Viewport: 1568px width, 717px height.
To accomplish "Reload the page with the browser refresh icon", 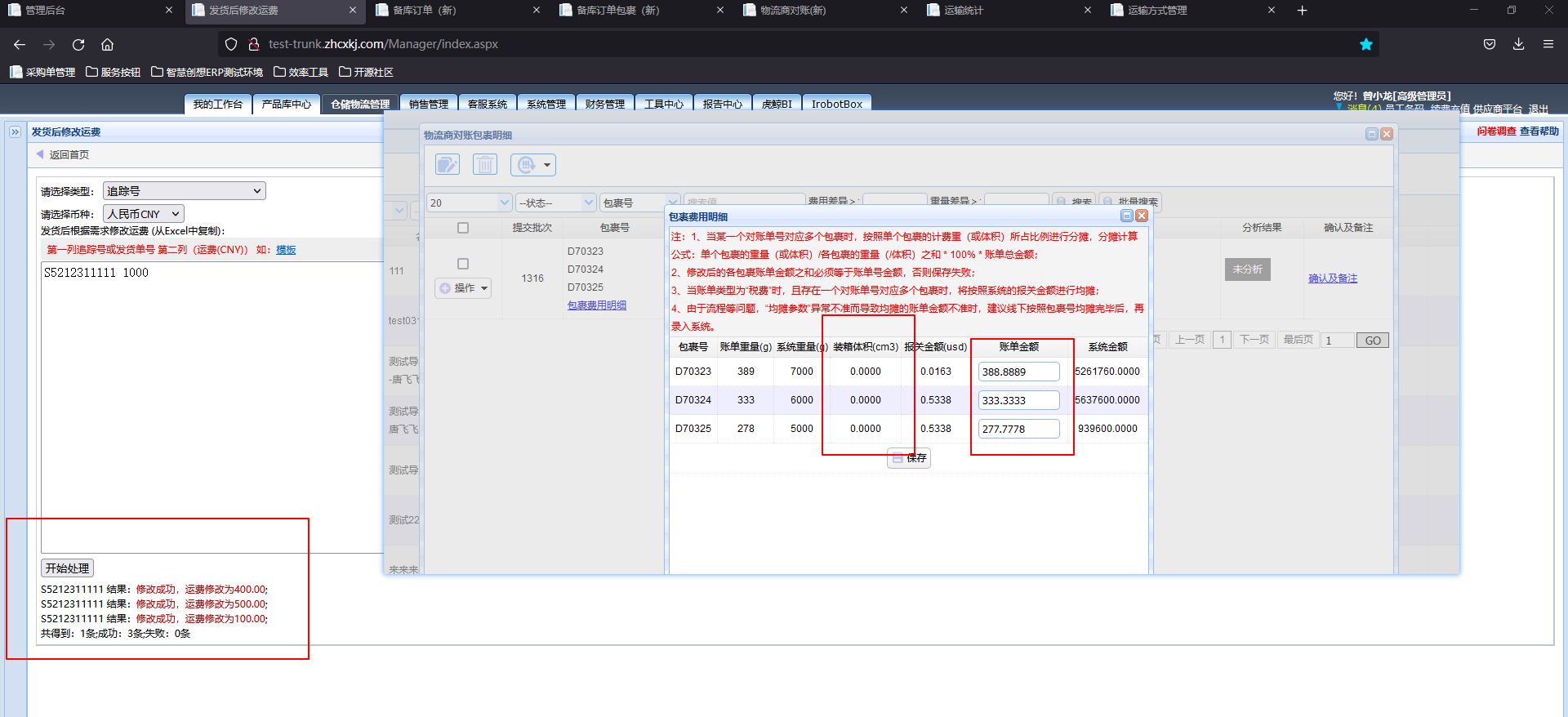I will pos(78,44).
